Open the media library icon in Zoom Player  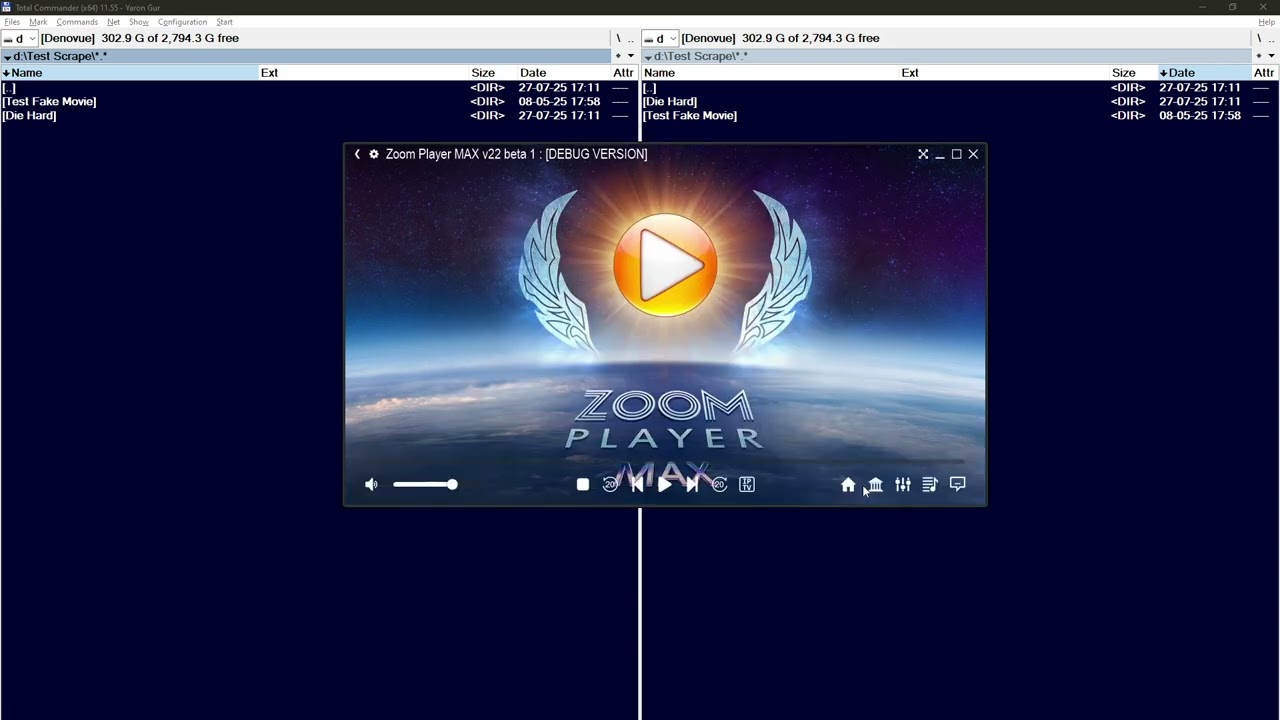coord(875,484)
